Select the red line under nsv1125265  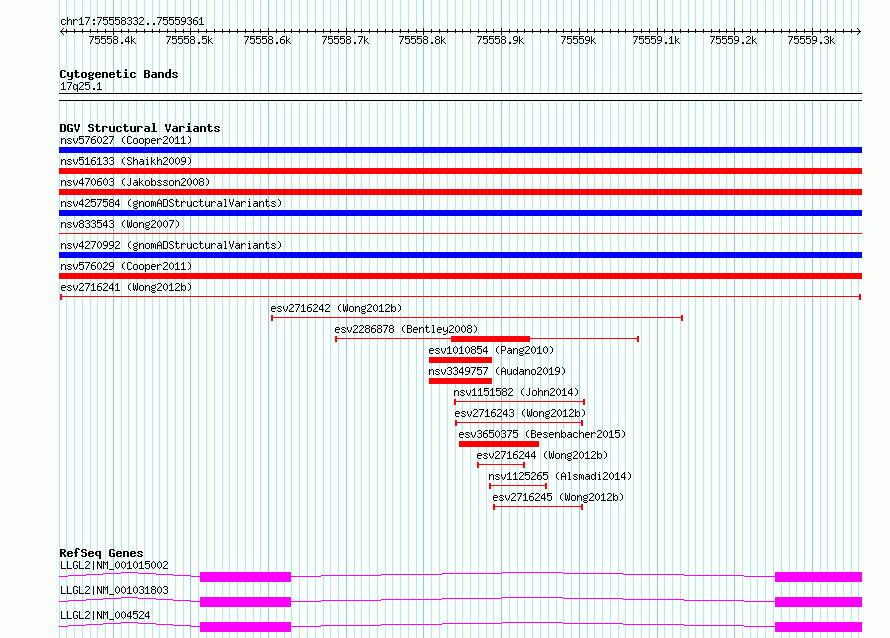pos(518,486)
